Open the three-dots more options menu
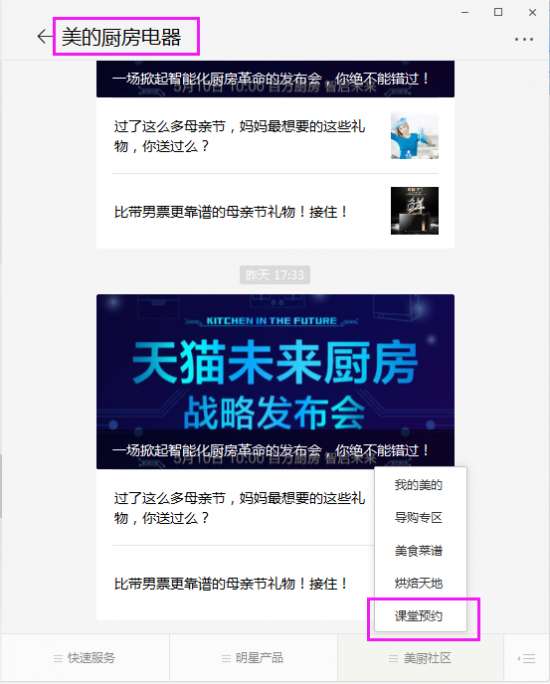 click(x=523, y=39)
